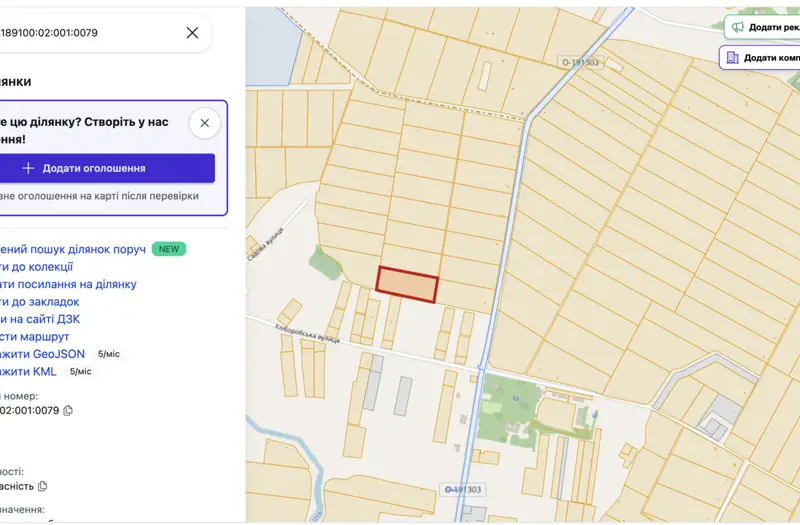Click the megaphone icon for adding advertisement
This screenshot has width=800, height=525.
[738, 27]
